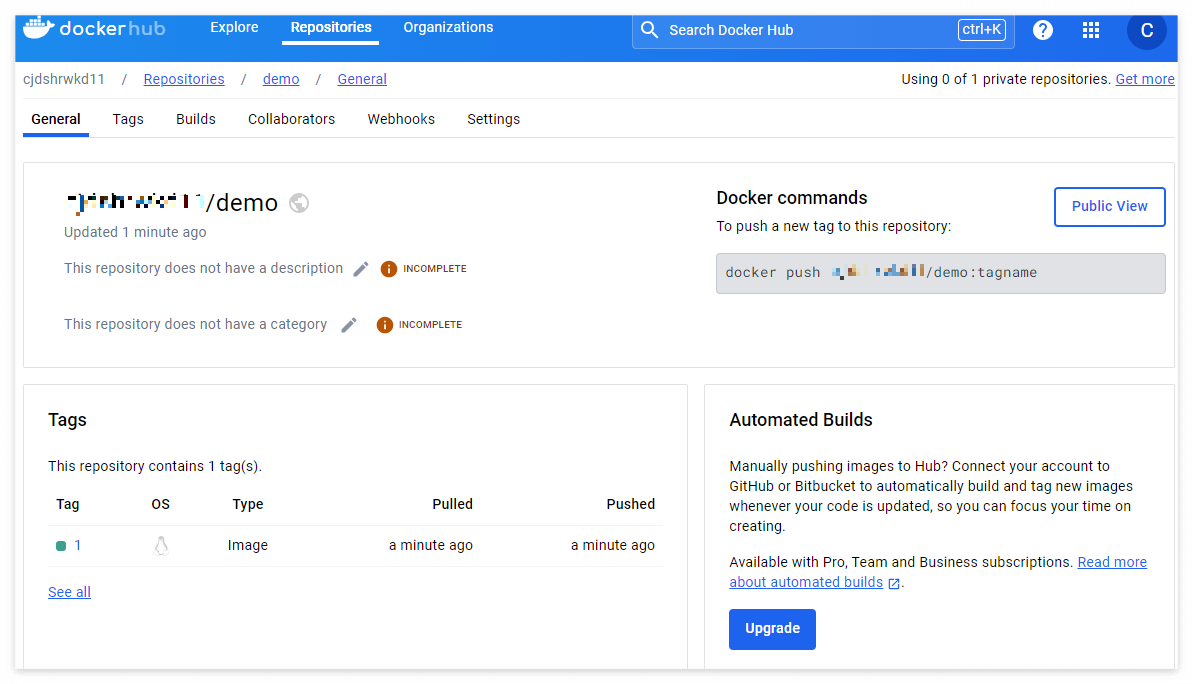Click the public globe icon beside demo
The image size is (1193, 684).
299,203
